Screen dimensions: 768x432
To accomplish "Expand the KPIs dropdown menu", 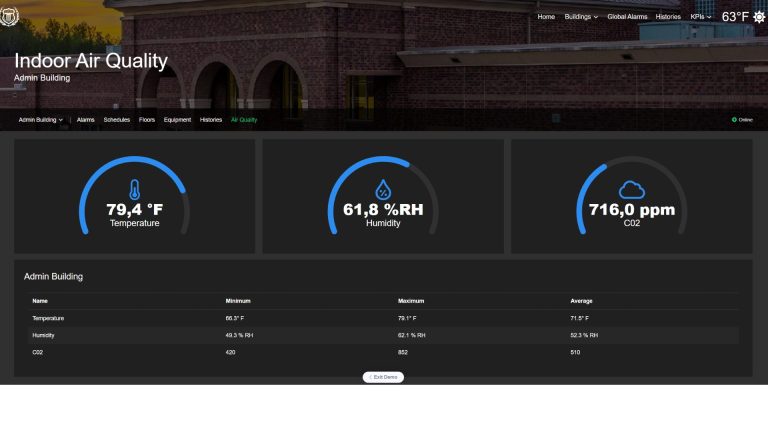I will point(700,17).
